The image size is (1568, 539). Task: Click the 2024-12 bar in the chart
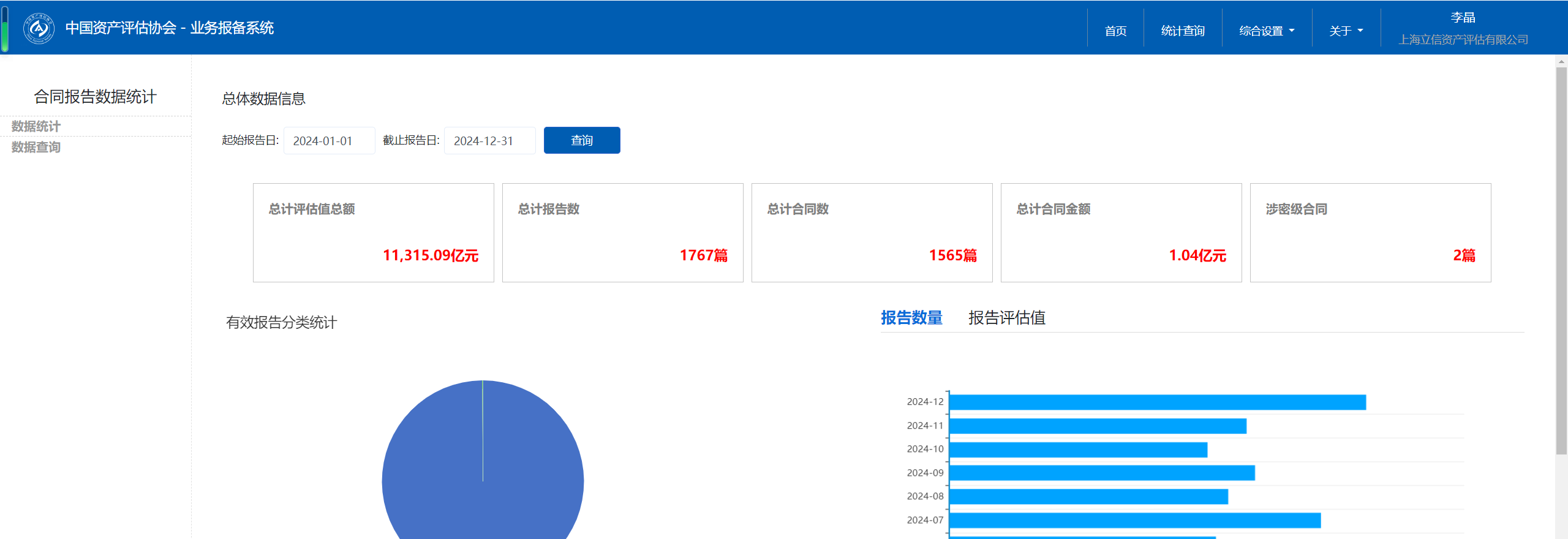[x=1156, y=402]
